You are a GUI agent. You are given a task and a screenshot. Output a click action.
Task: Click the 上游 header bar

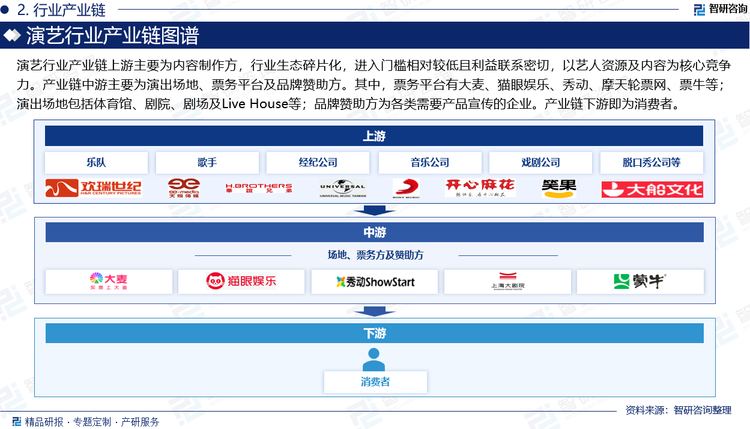point(374,136)
